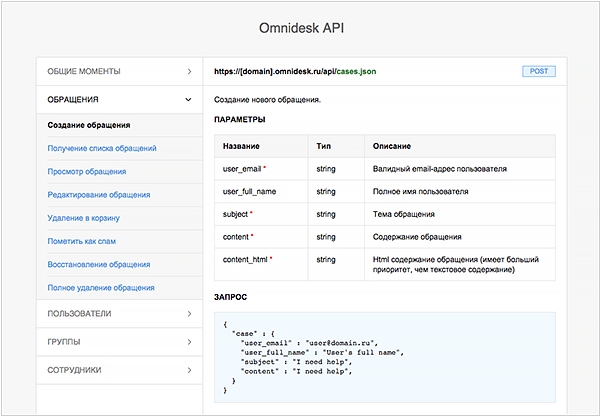The height and width of the screenshot is (416, 600).
Task: Click Содержание обращения description
Action: click(x=417, y=237)
